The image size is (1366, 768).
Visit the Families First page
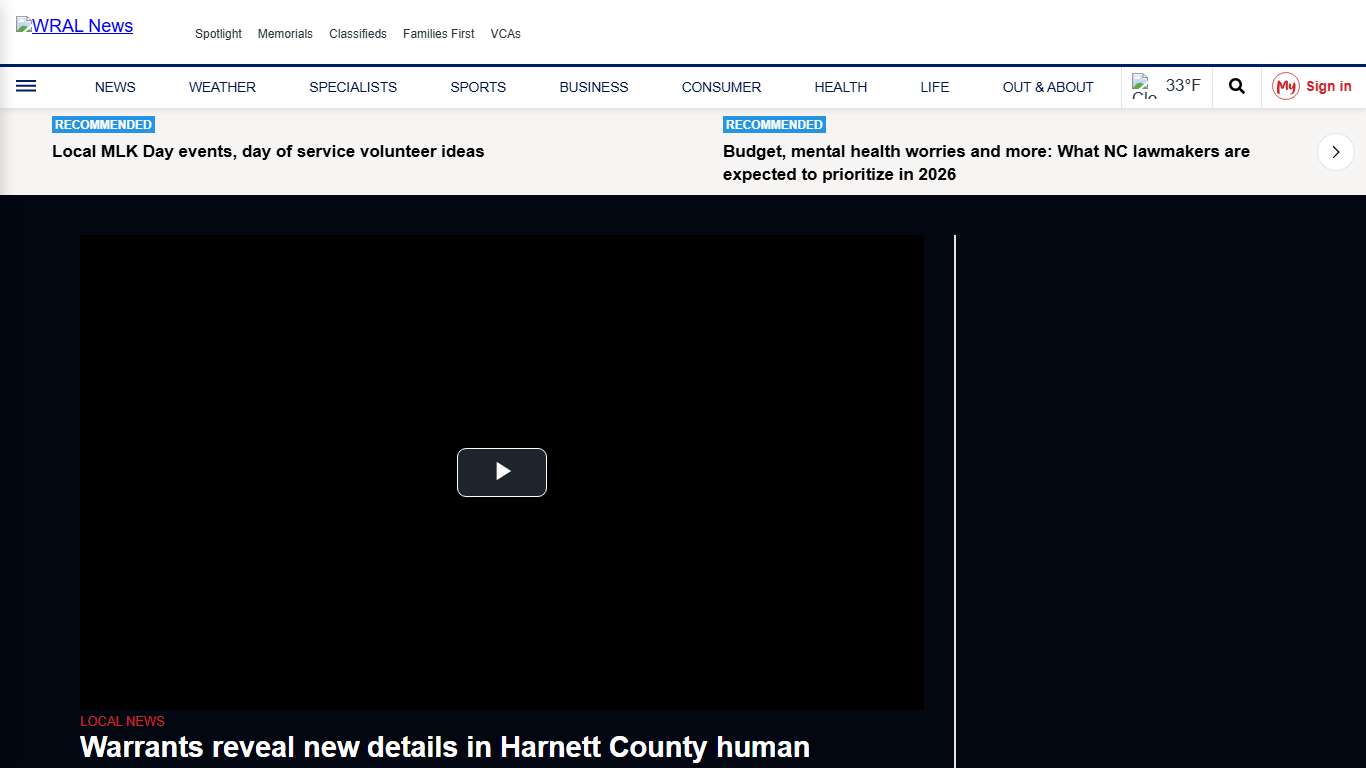(x=438, y=33)
